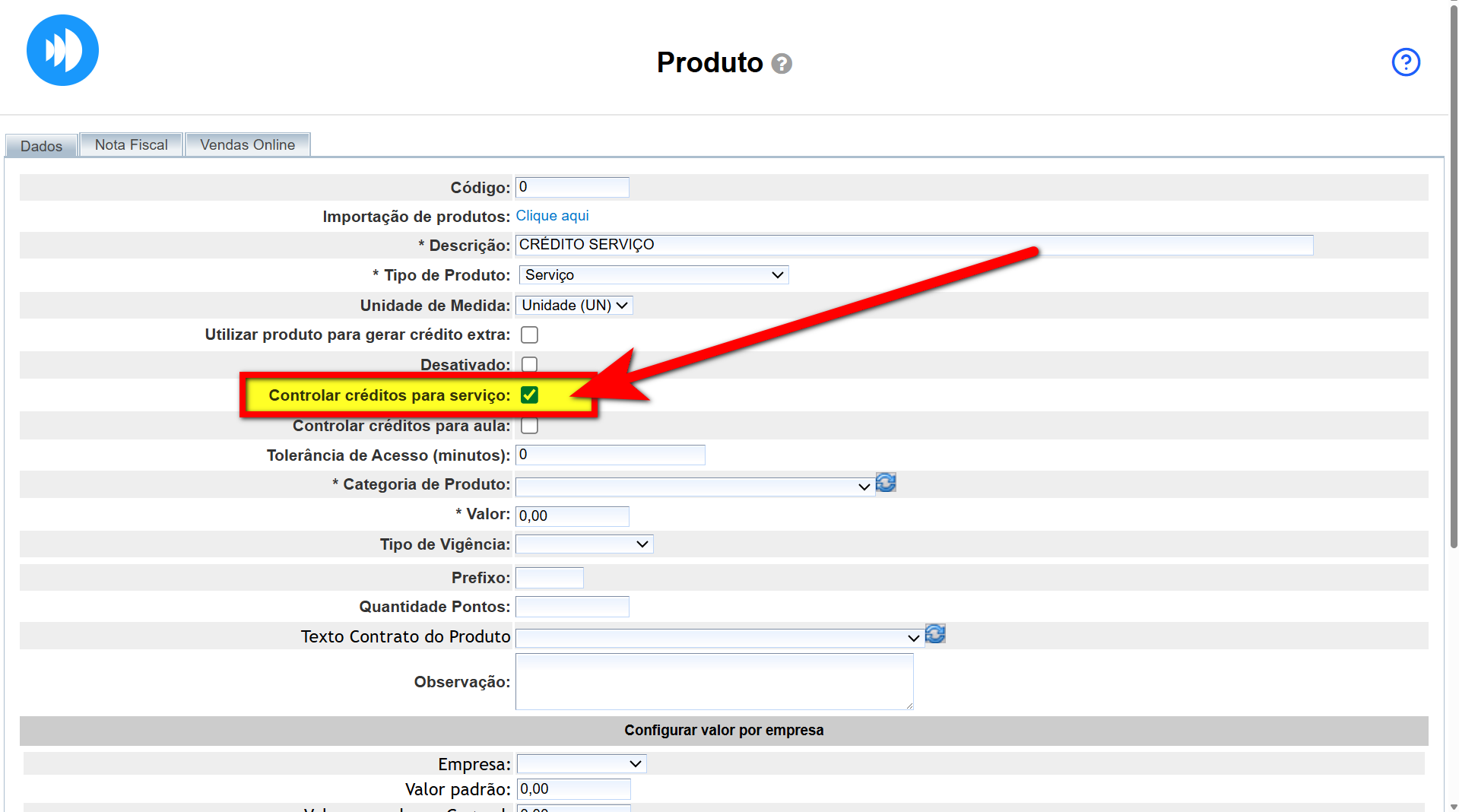The image size is (1459, 812).
Task: Refresh the Categoria de Produto list
Action: pyautogui.click(x=886, y=483)
